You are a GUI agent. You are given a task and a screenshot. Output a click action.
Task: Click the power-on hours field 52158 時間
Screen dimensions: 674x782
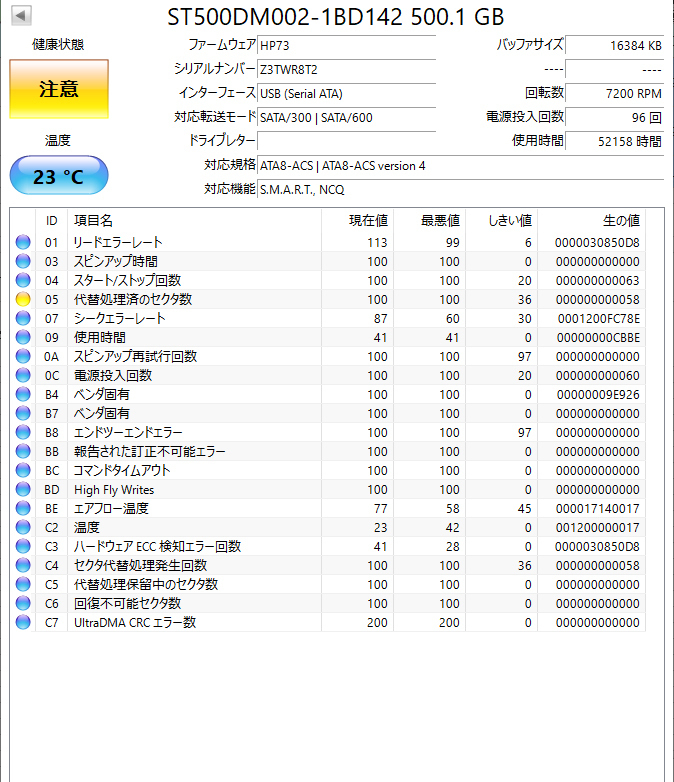pos(615,141)
